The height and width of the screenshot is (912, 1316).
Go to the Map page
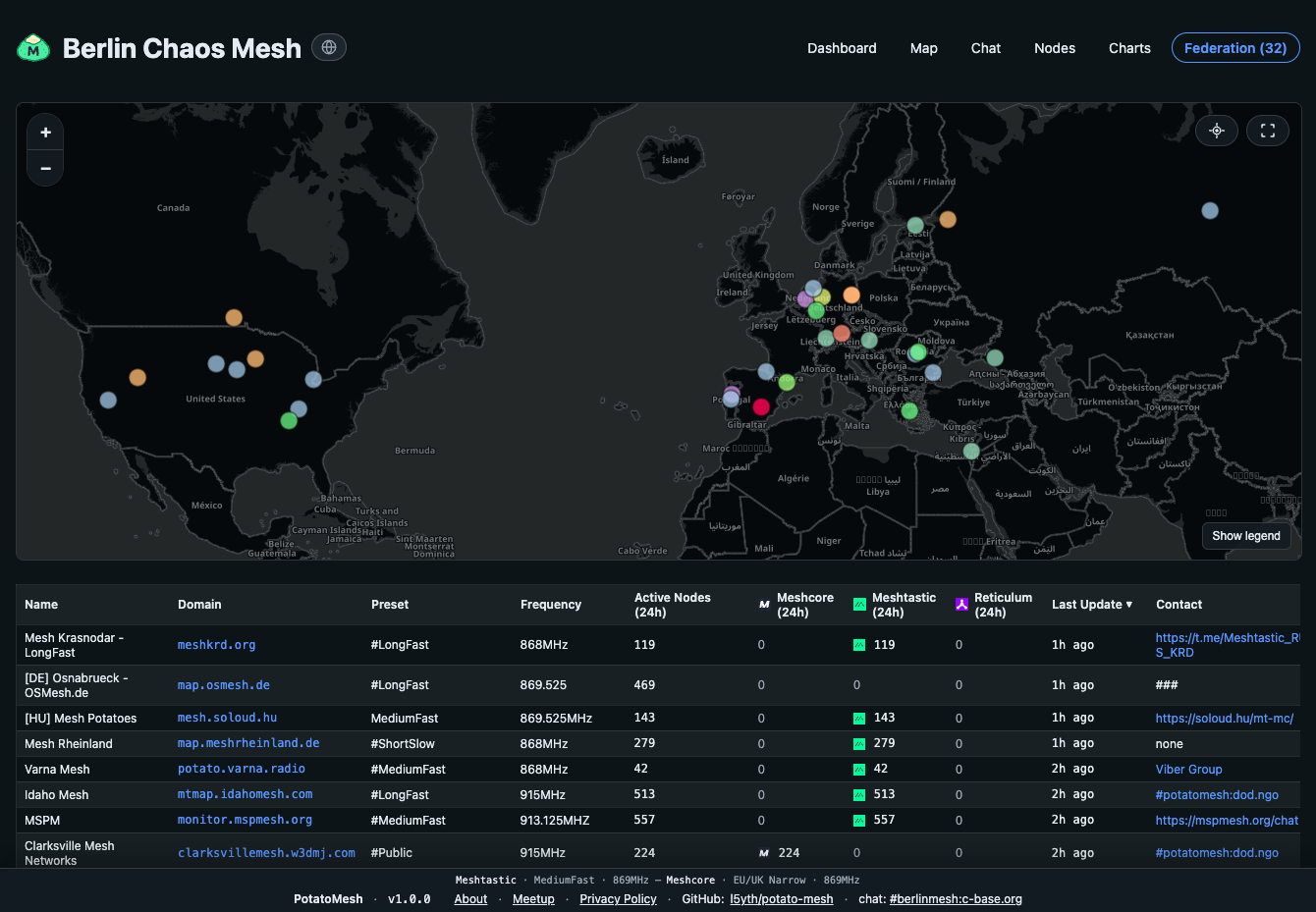click(923, 48)
